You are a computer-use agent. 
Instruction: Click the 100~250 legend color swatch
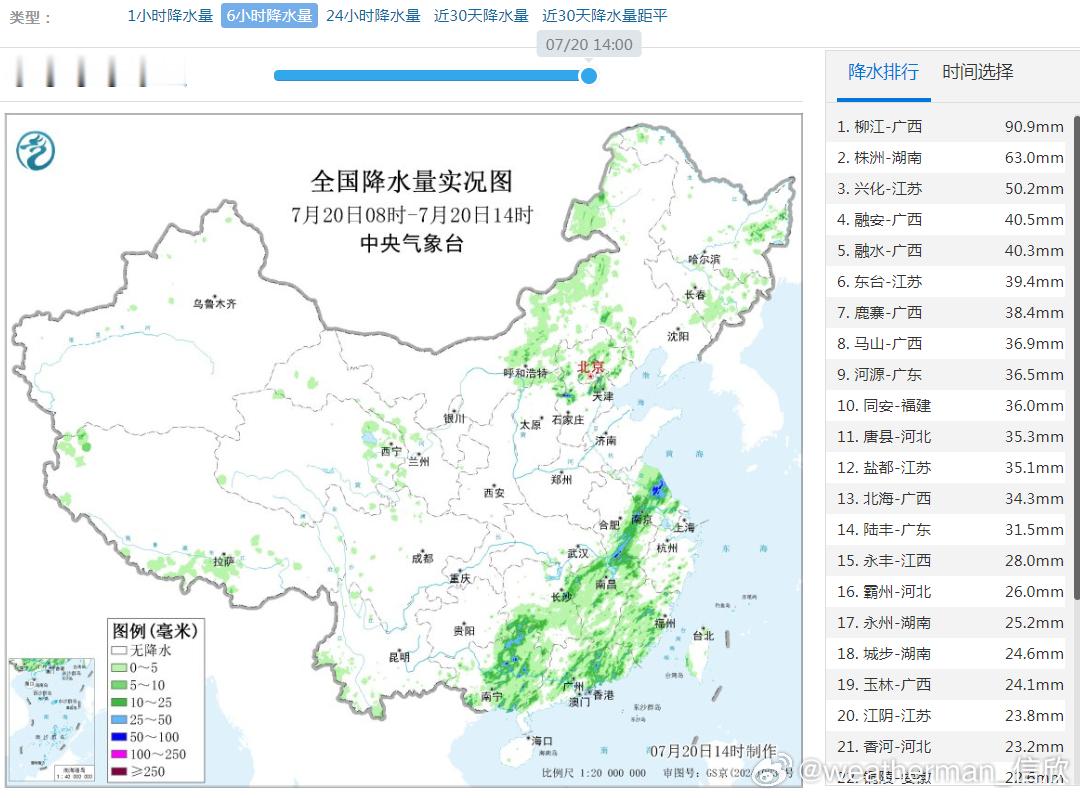[x=118, y=754]
